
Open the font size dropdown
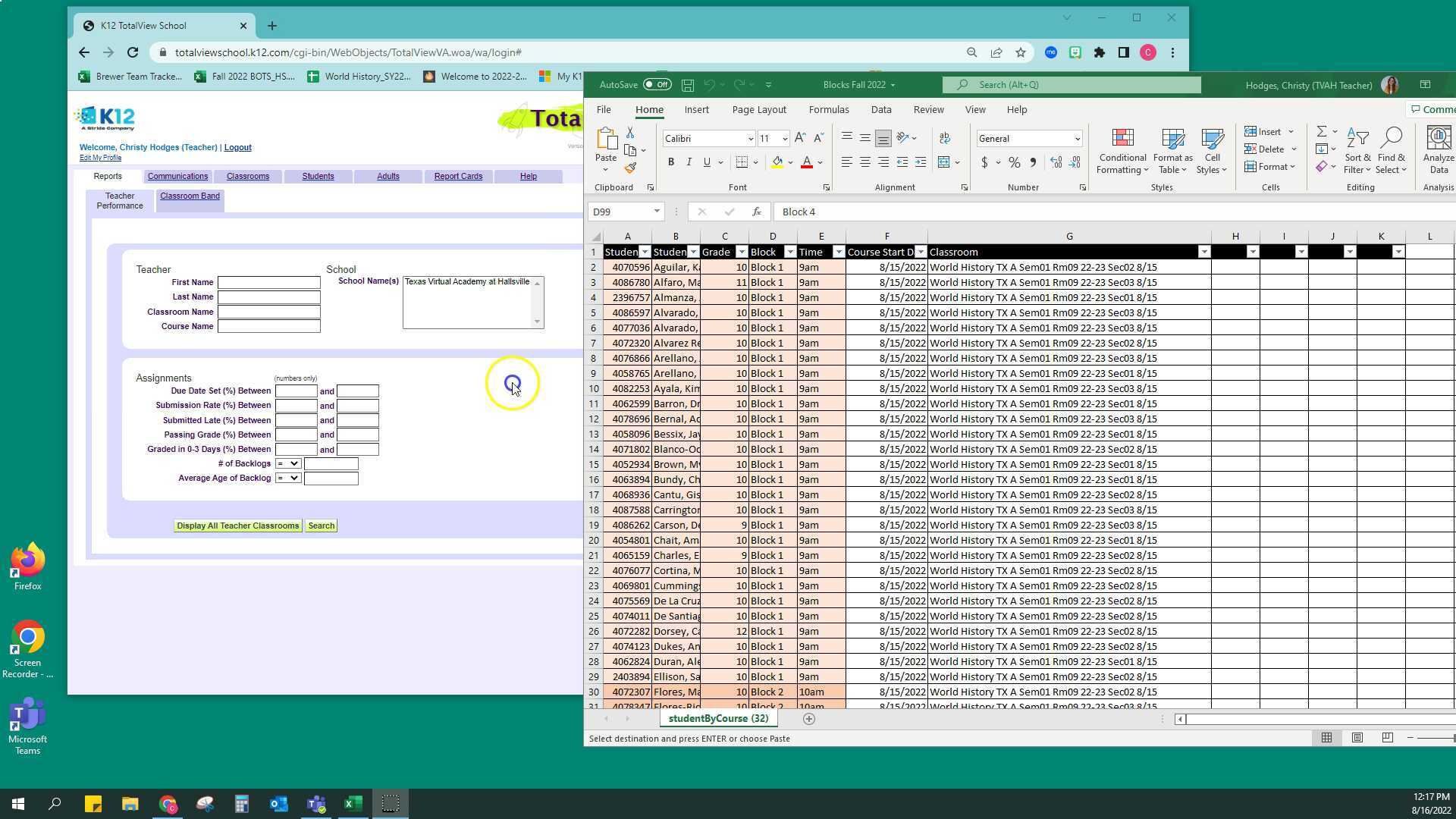coord(783,138)
